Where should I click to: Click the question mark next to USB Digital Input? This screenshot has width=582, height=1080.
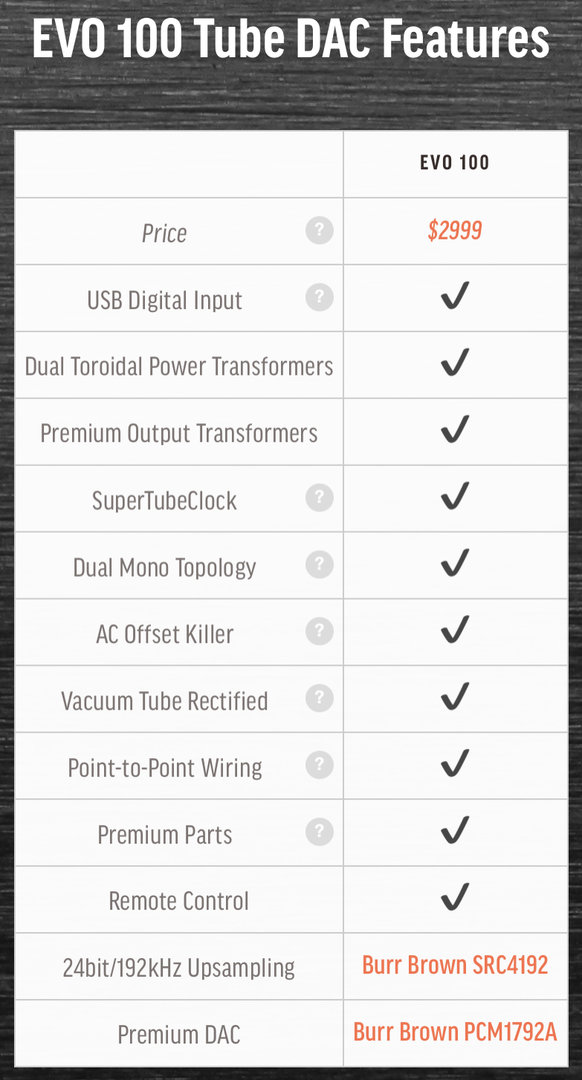tap(320, 297)
